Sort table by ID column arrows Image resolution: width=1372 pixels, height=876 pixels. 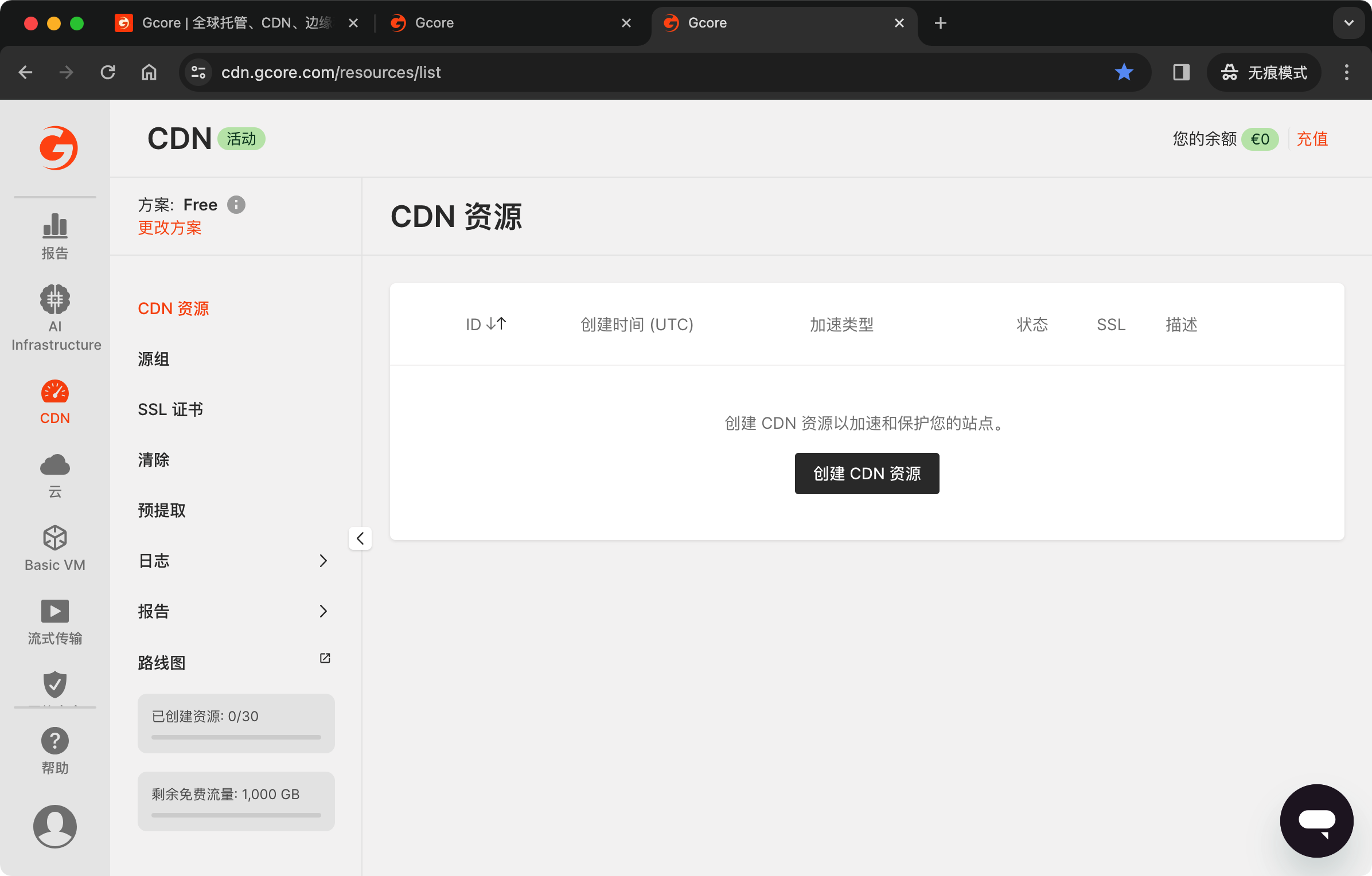click(496, 324)
